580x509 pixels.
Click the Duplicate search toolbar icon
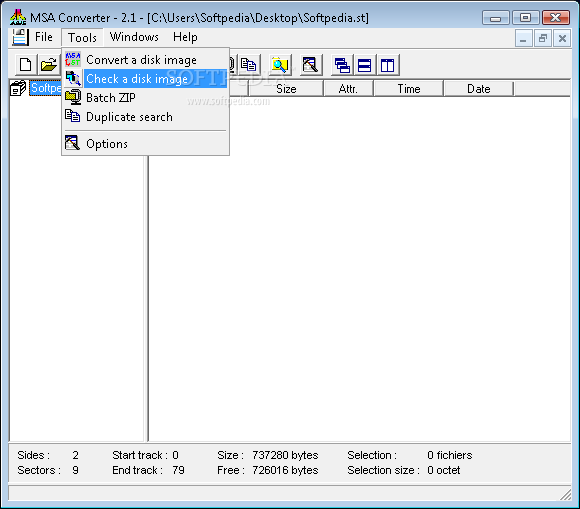click(249, 65)
